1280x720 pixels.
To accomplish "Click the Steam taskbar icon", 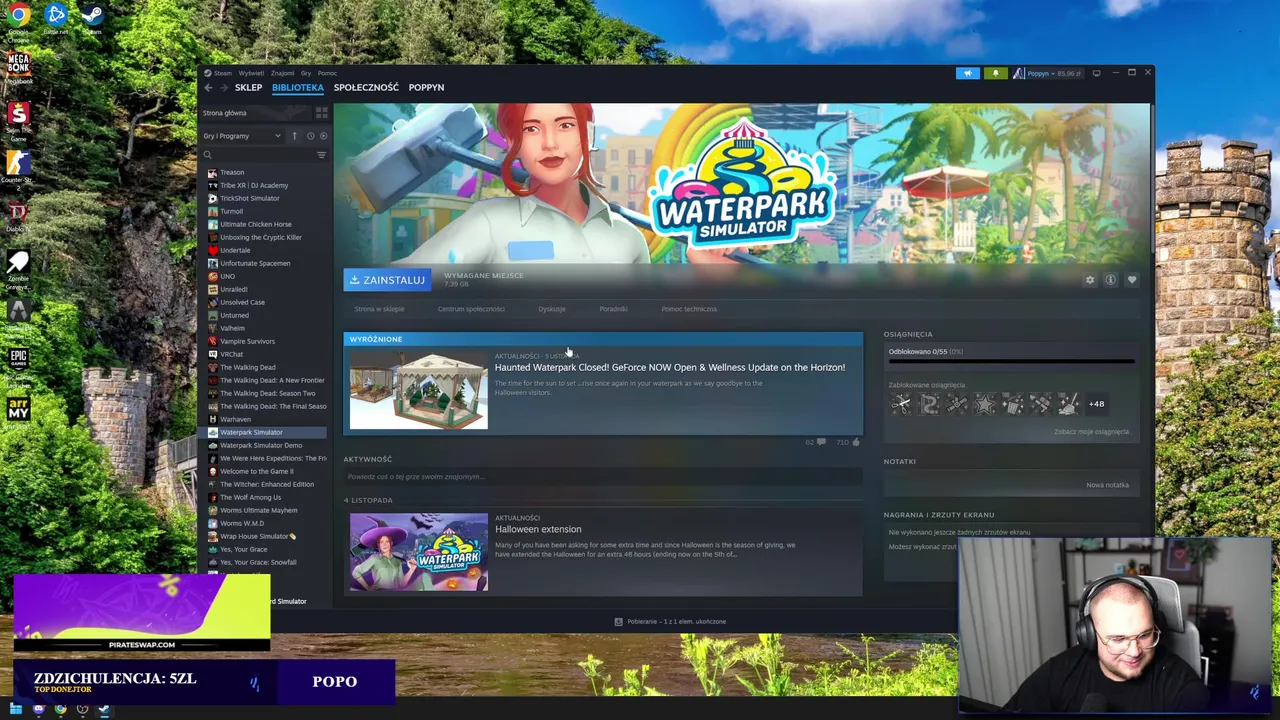I will (104, 710).
